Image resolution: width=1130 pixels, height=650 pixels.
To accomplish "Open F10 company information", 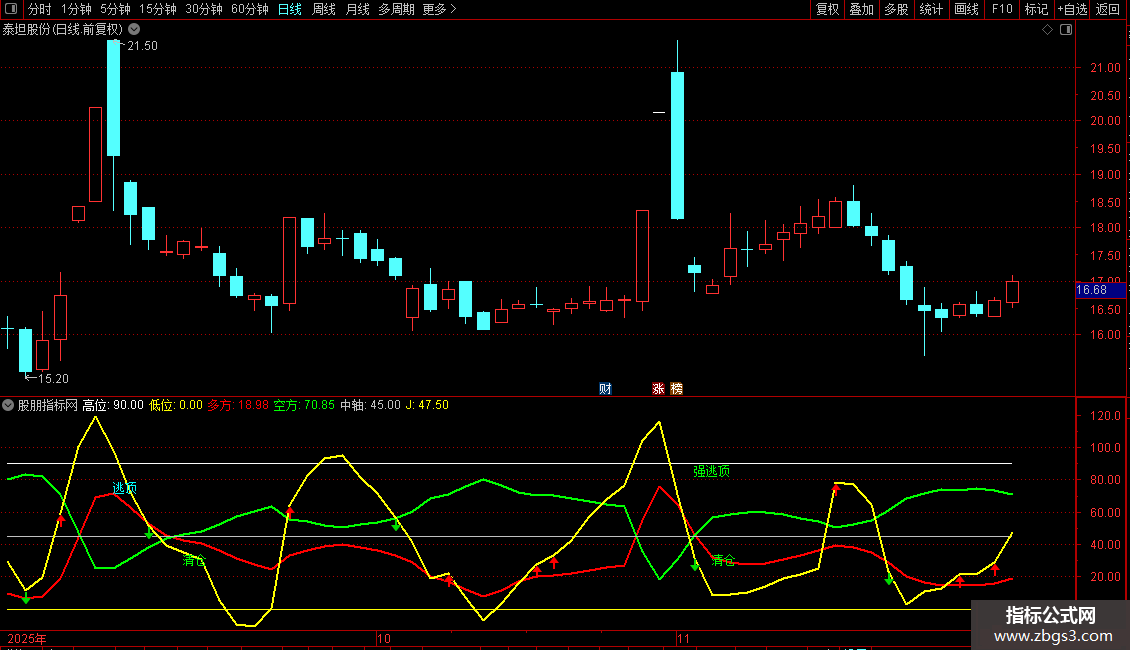I will pos(1002,9).
